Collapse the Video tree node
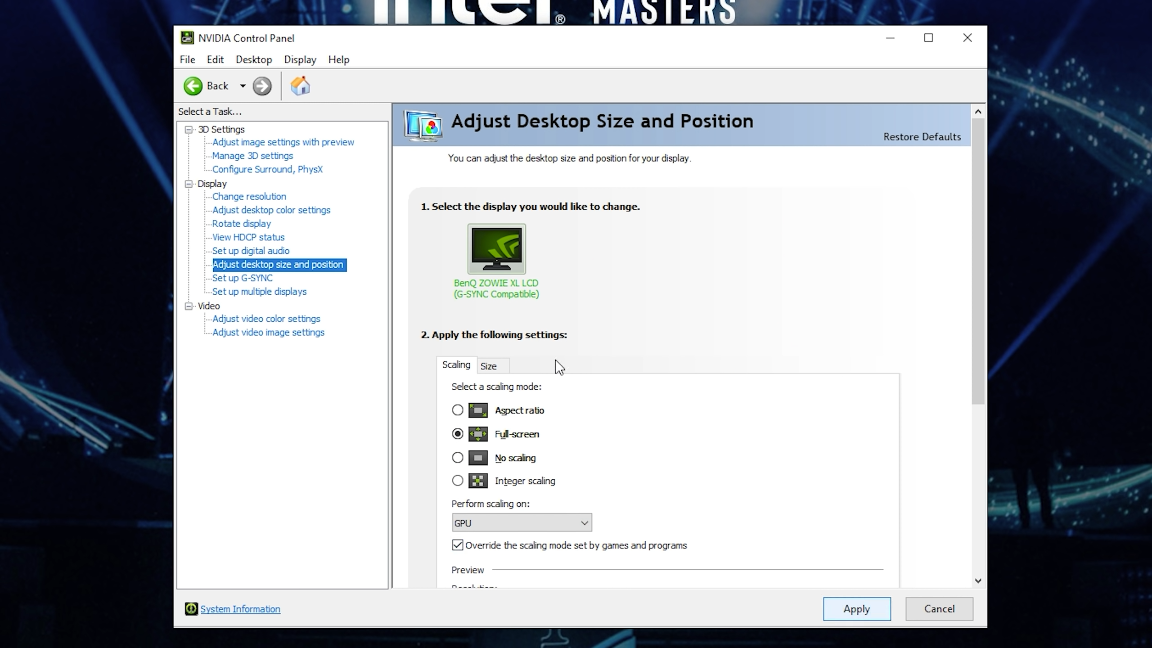Viewport: 1152px width, 648px height. 189,306
